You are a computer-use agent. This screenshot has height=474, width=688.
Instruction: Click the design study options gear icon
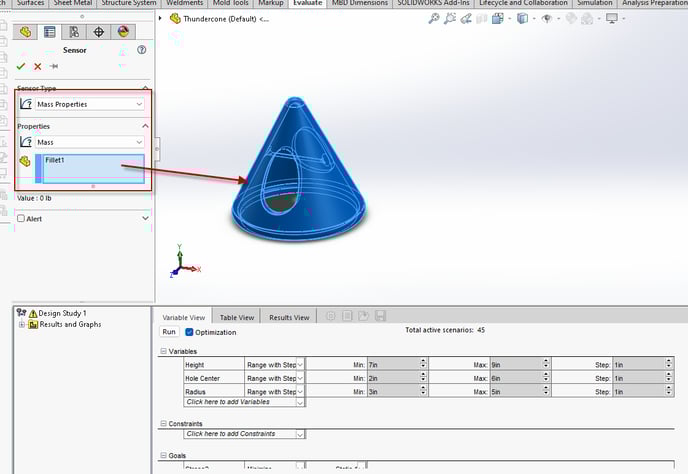coord(330,316)
